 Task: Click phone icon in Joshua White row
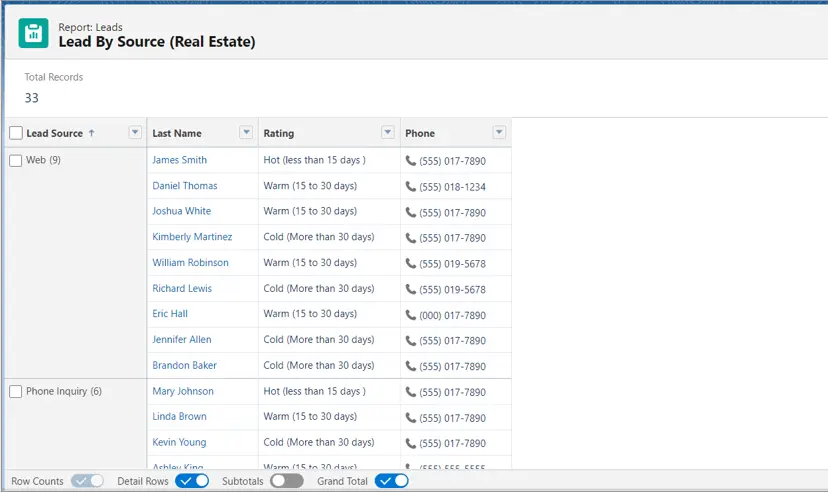pos(410,212)
